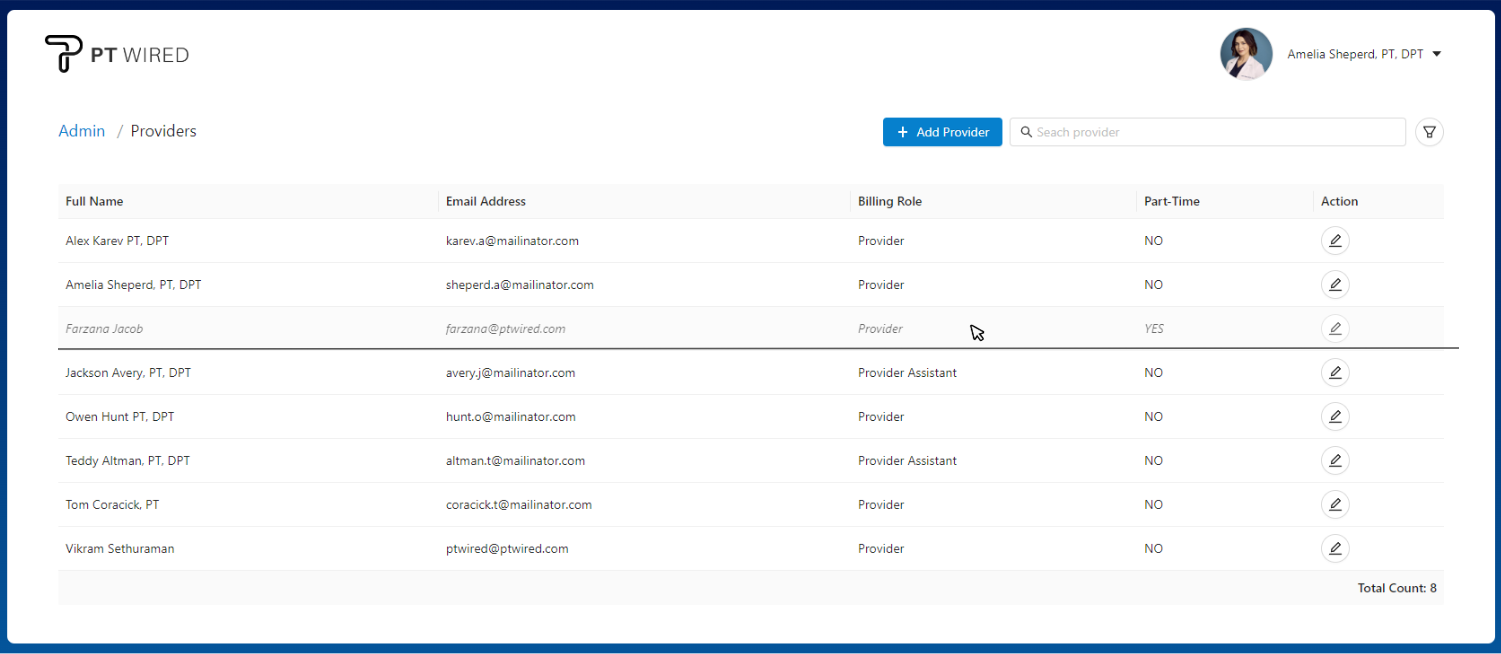Viewport: 1501px width, 654px height.
Task: Open the provider filter options
Action: [1429, 132]
